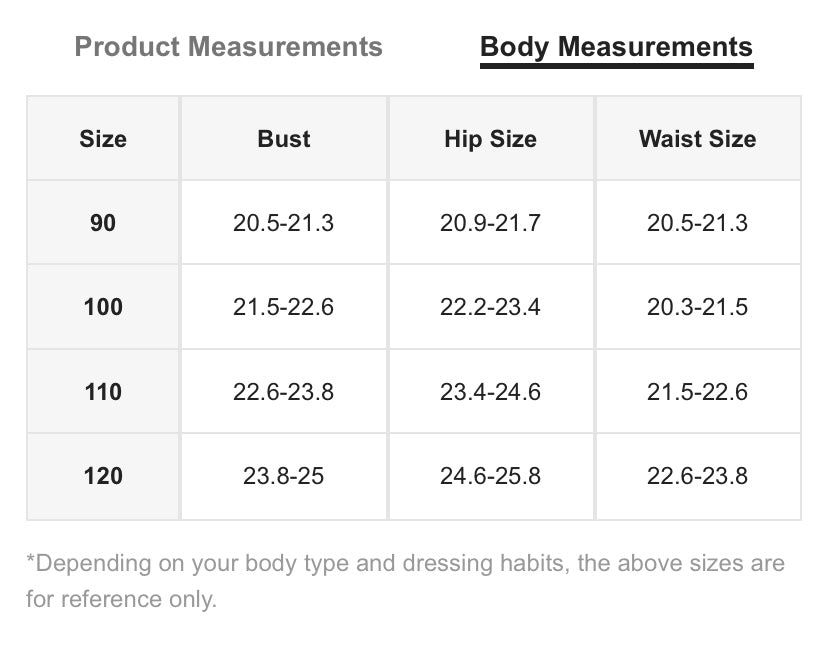This screenshot has width=828, height=656.
Task: Click hip value 22.2-23.4
Action: pyautogui.click(x=491, y=307)
